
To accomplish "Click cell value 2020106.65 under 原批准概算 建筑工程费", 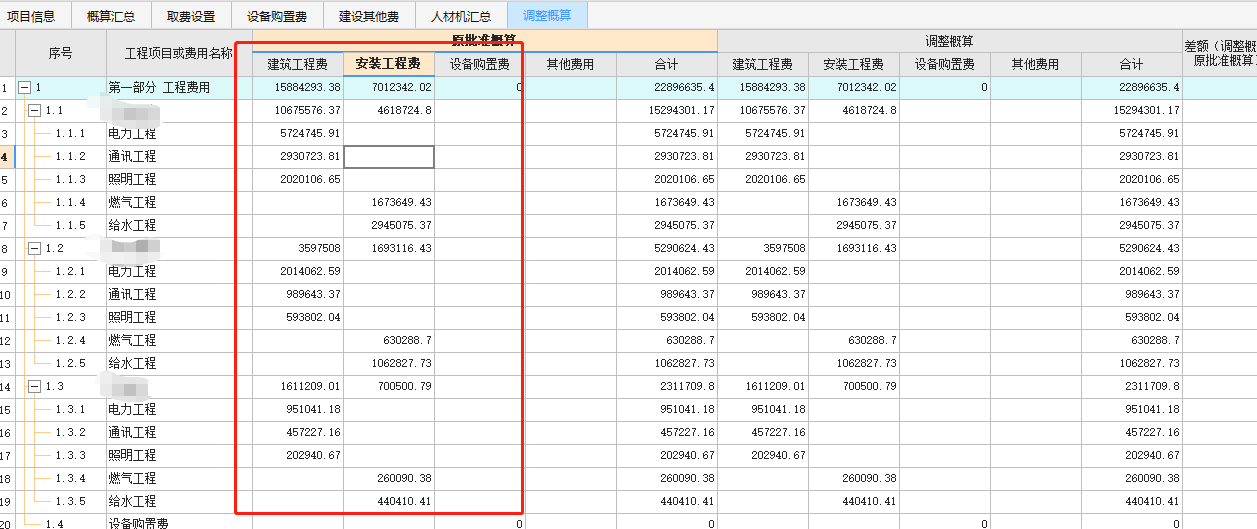I will (311, 180).
